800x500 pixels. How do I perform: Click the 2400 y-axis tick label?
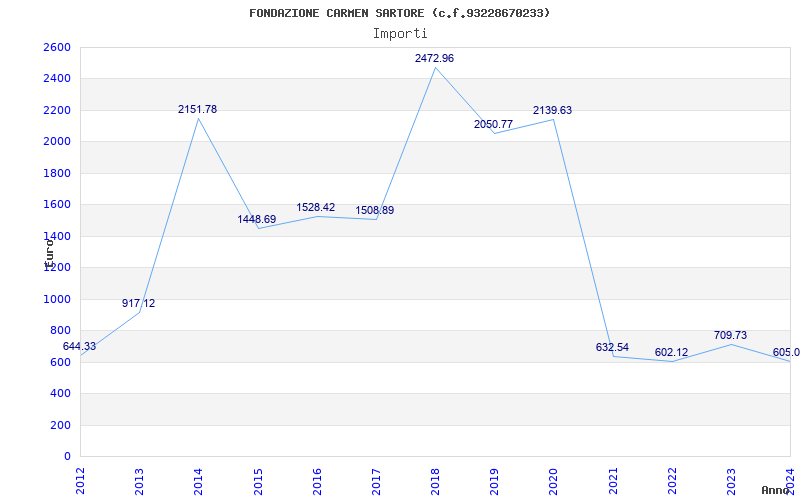point(57,79)
